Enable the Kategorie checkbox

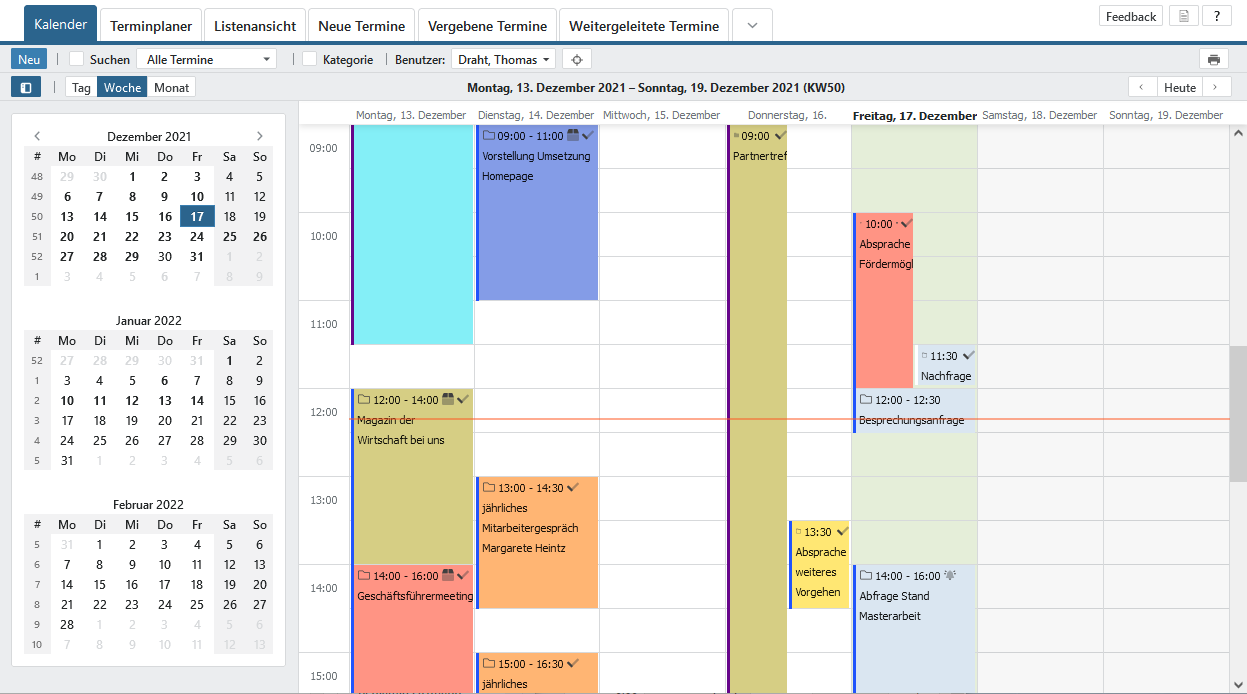click(x=310, y=59)
